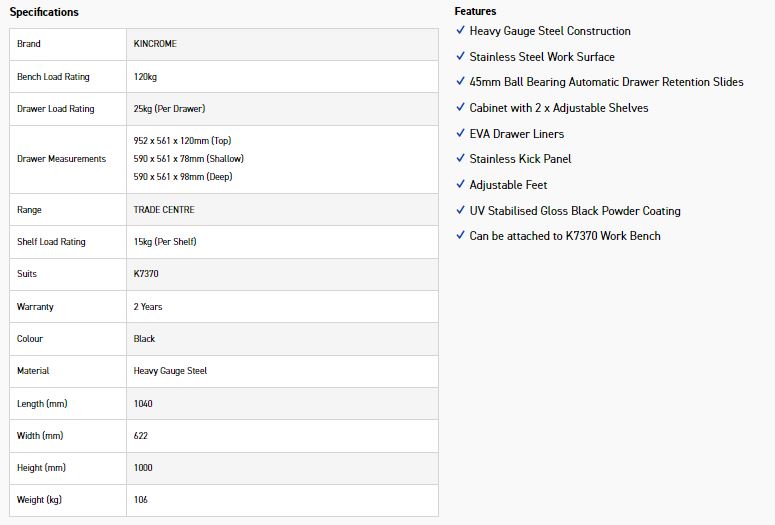The height and width of the screenshot is (525, 775).
Task: Click the Bench Load Rating label
Action: click(53, 77)
